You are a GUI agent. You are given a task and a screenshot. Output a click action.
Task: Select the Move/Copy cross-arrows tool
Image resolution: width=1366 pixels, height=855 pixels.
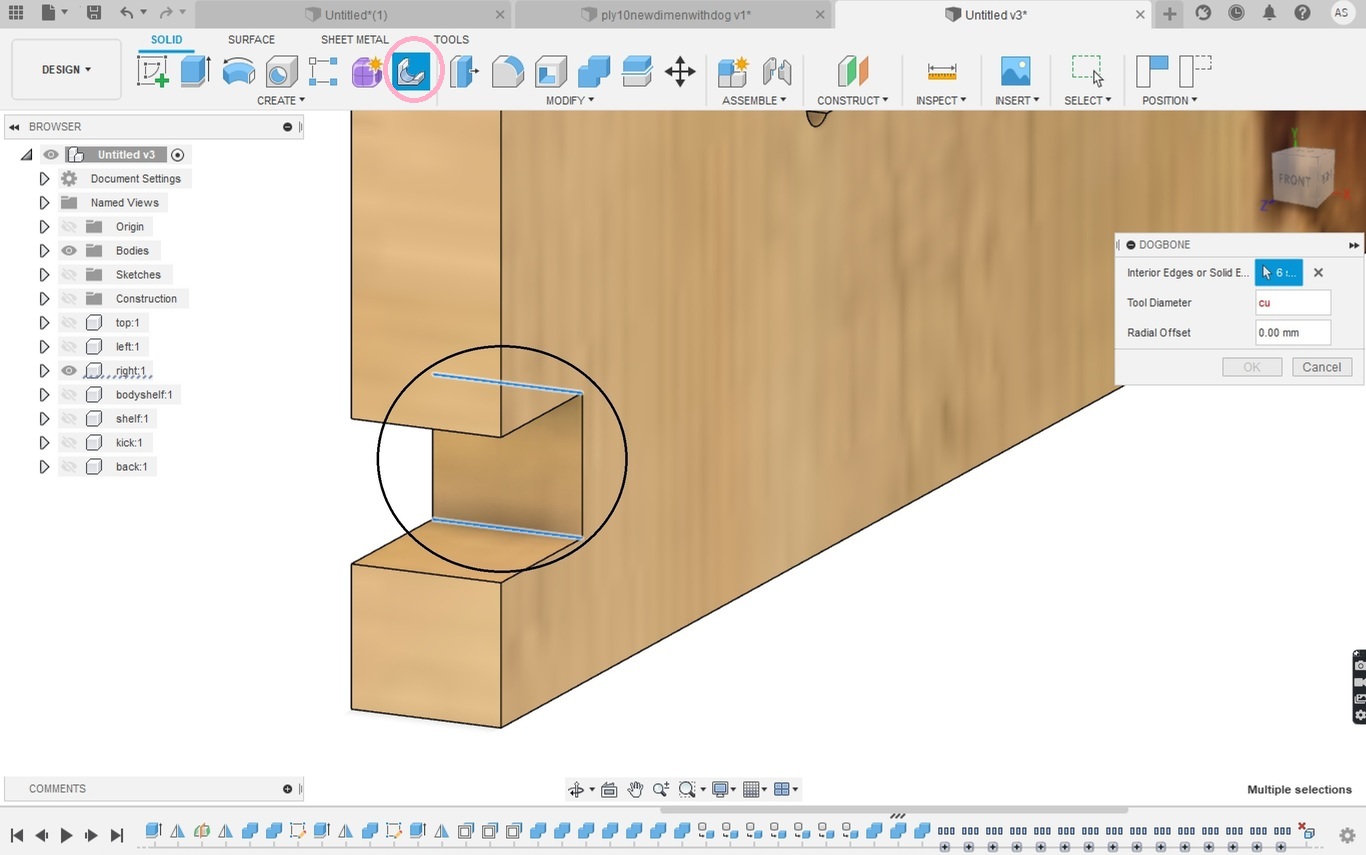pos(680,71)
